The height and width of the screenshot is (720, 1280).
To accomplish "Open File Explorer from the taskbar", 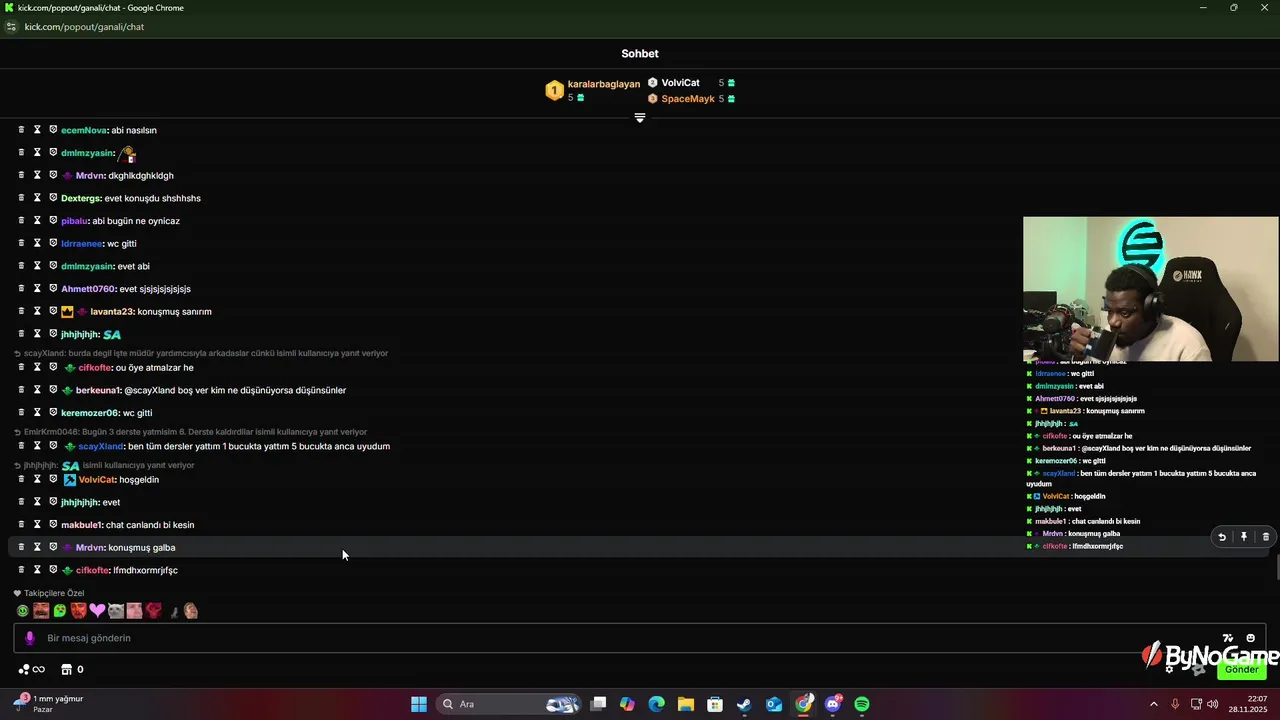I will (686, 704).
